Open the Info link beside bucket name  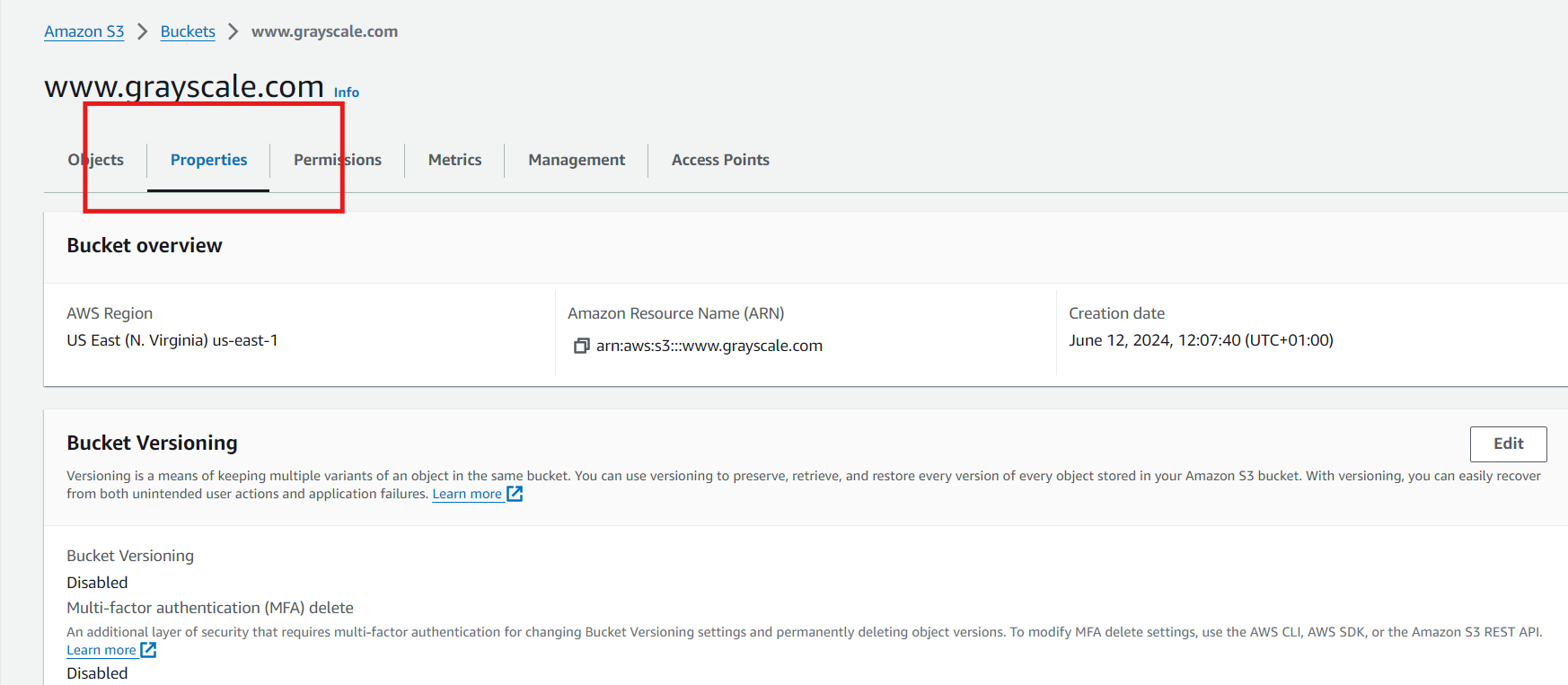pos(347,92)
